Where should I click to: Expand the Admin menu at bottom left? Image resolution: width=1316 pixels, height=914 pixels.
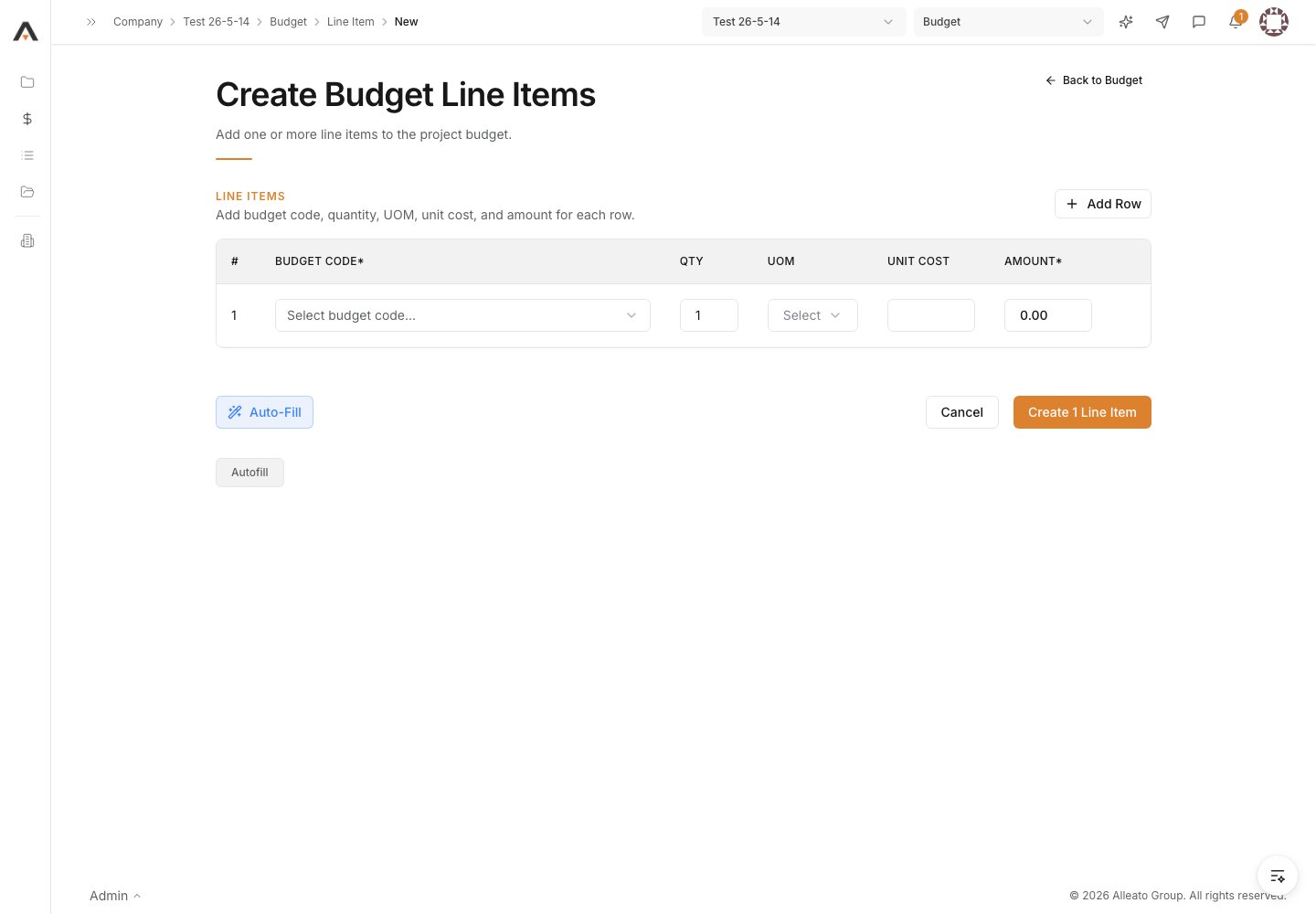click(115, 896)
